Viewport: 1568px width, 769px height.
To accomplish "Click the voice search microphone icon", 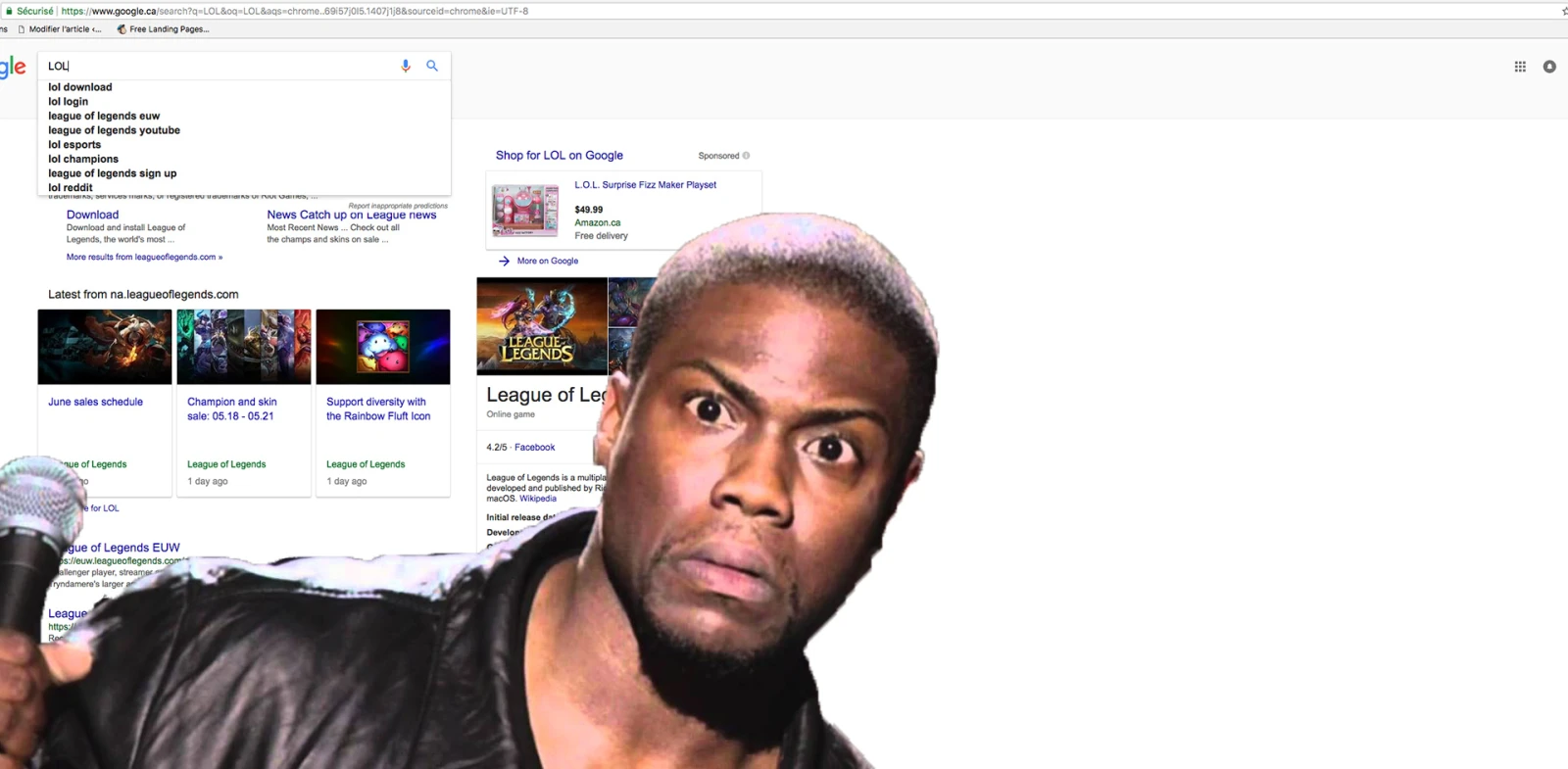I will click(406, 66).
